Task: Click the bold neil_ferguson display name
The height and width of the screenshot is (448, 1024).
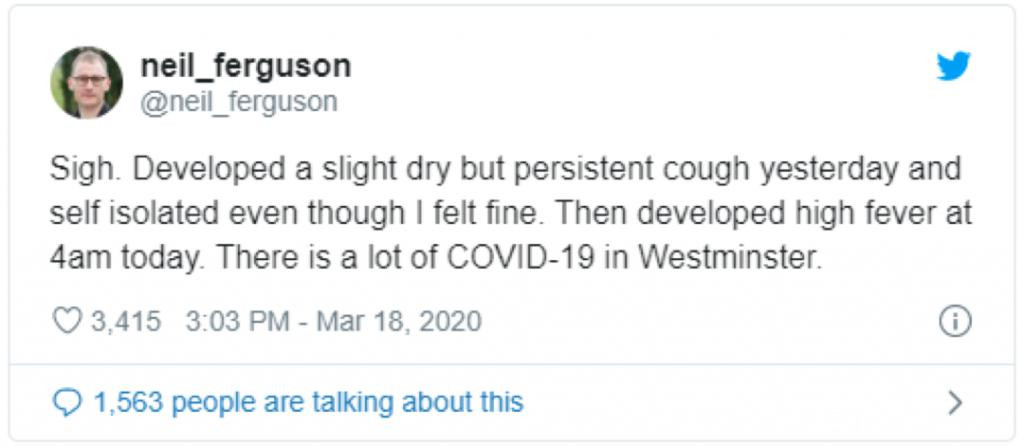Action: [245, 66]
